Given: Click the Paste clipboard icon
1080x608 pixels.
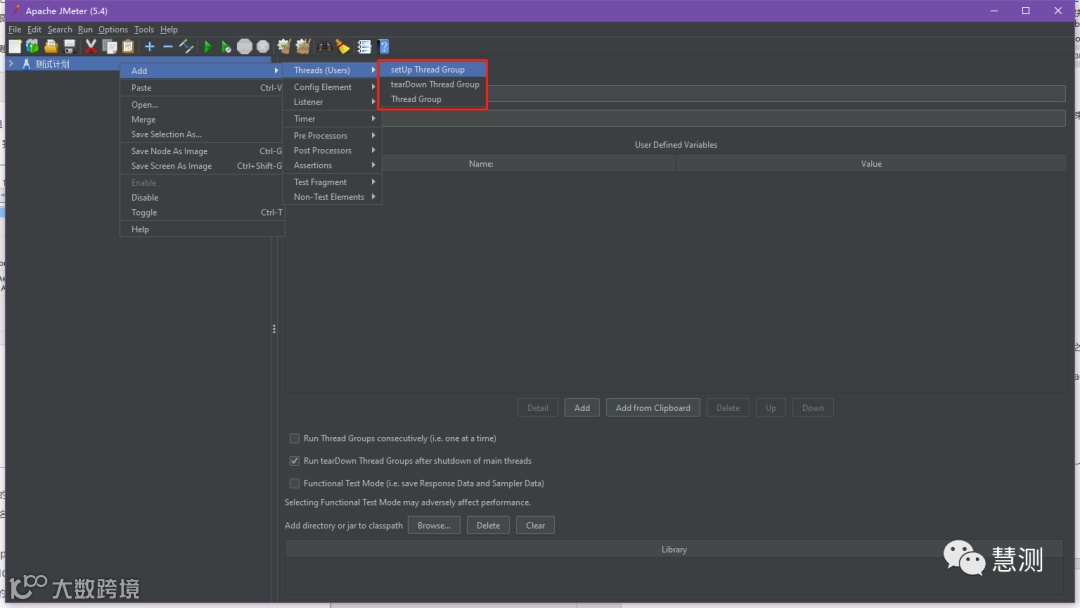Looking at the screenshot, I should click(128, 47).
